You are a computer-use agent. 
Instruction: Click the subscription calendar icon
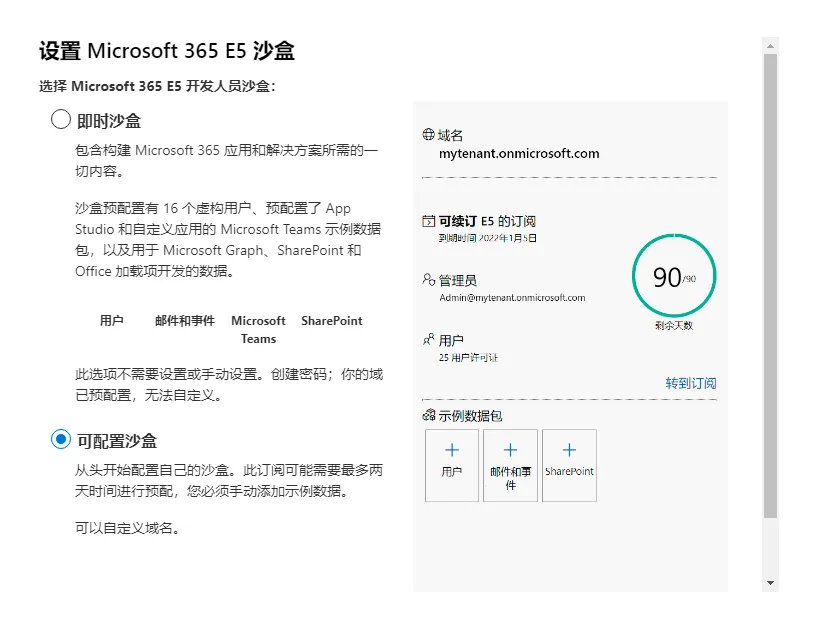click(429, 221)
